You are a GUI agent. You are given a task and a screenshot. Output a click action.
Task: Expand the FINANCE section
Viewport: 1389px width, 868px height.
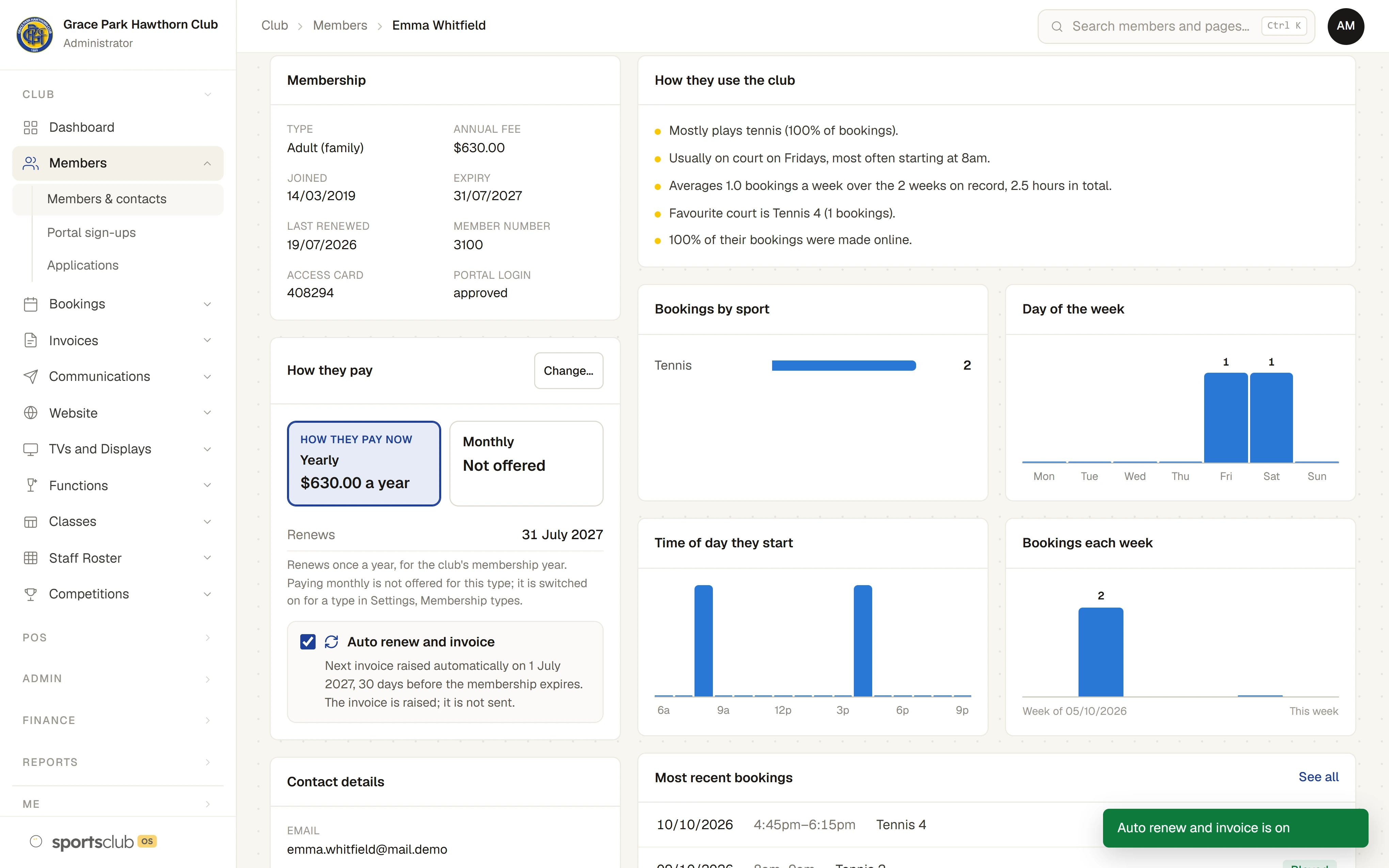(x=118, y=721)
